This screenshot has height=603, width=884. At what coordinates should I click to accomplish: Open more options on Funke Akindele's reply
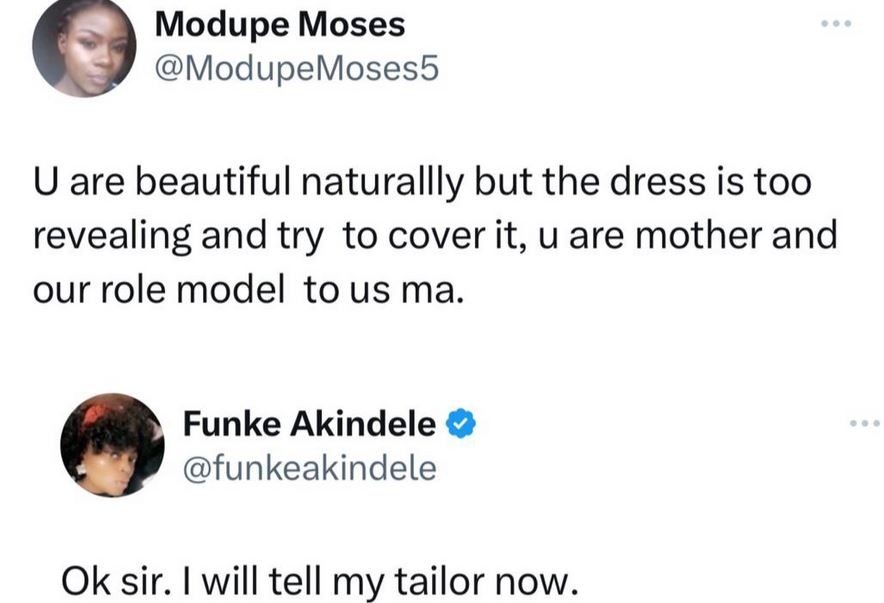click(x=862, y=424)
